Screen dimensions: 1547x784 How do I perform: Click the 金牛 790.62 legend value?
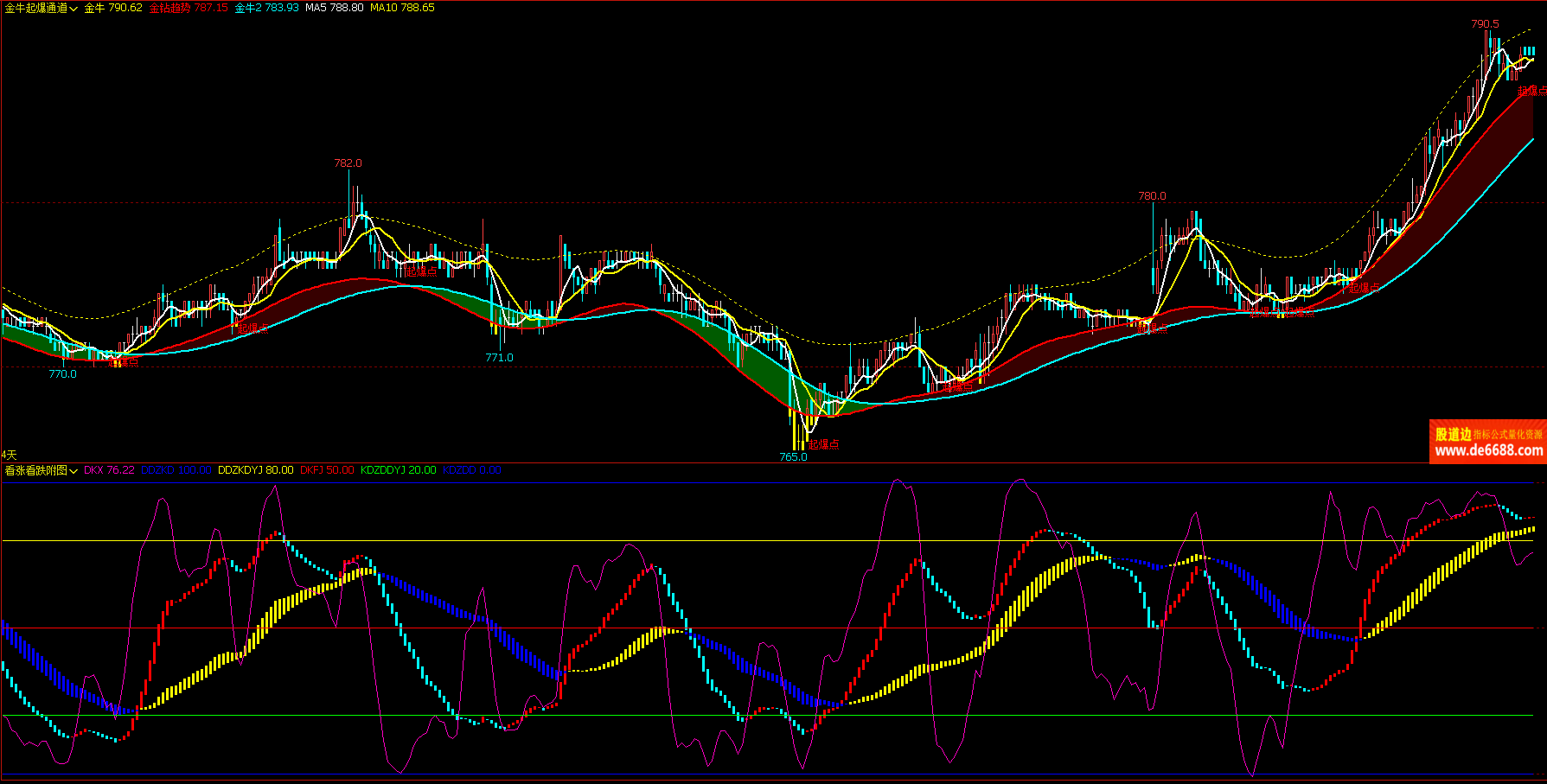click(113, 8)
